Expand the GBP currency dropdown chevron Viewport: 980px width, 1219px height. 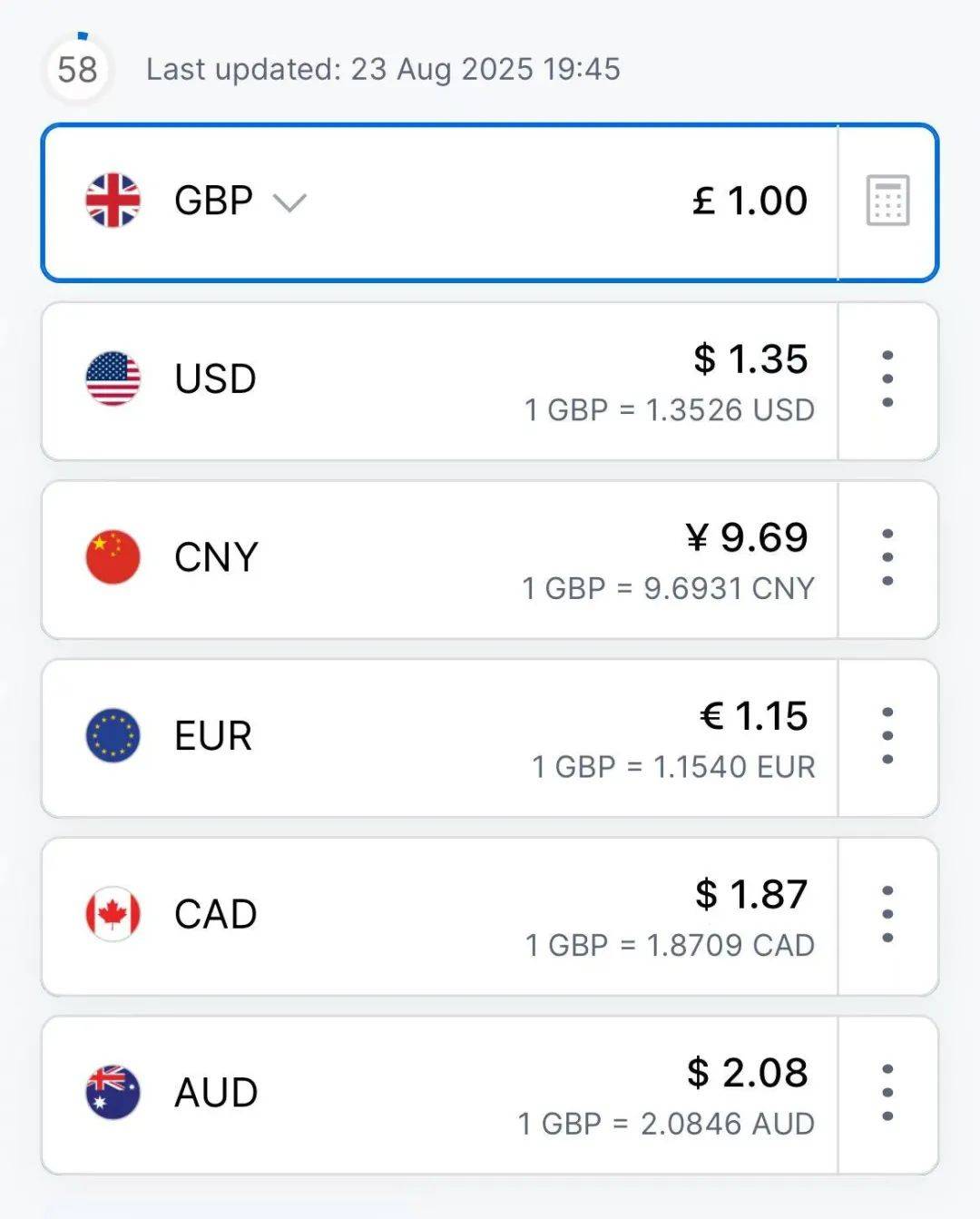[289, 202]
